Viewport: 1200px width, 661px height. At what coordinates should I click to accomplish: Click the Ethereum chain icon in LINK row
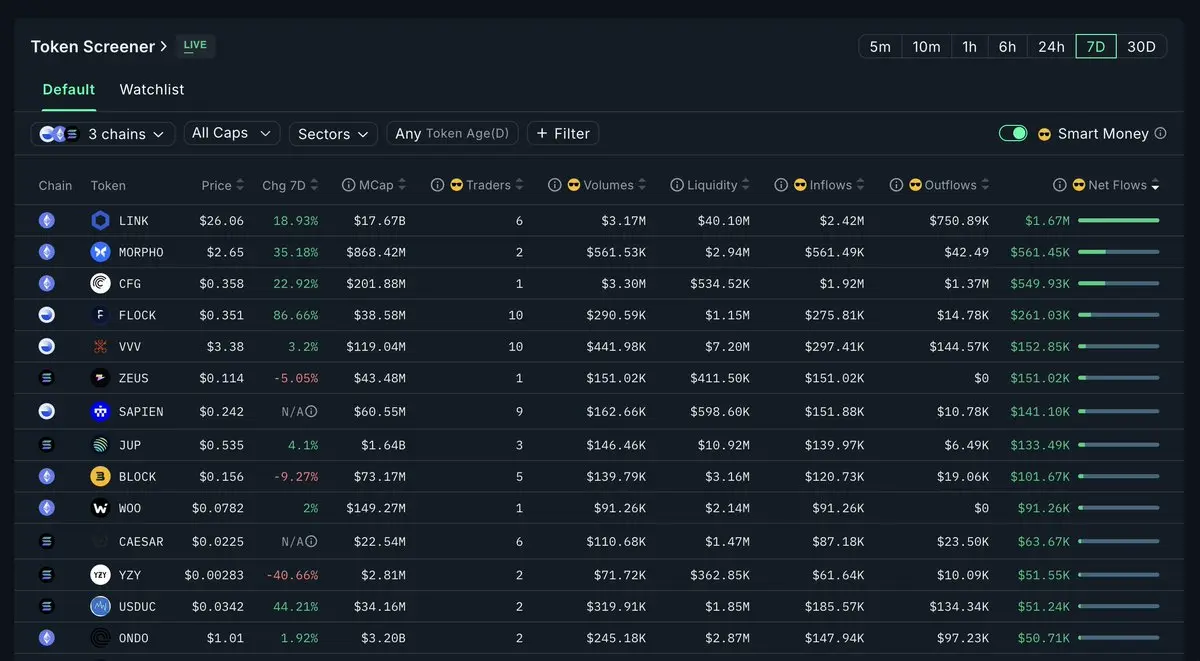[47, 221]
